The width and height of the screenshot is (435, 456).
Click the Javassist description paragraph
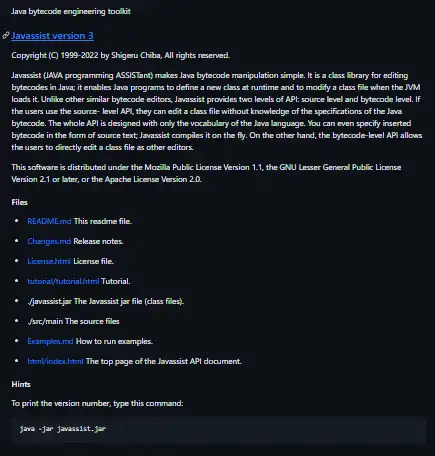click(x=217, y=111)
